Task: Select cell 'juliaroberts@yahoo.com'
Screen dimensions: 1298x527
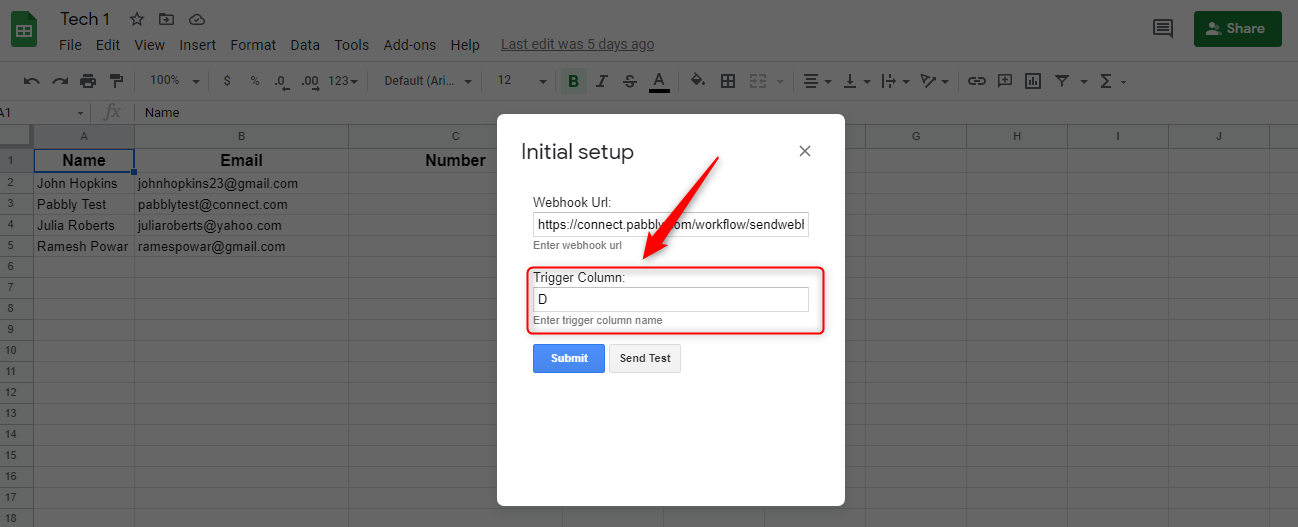Action: (x=241, y=225)
